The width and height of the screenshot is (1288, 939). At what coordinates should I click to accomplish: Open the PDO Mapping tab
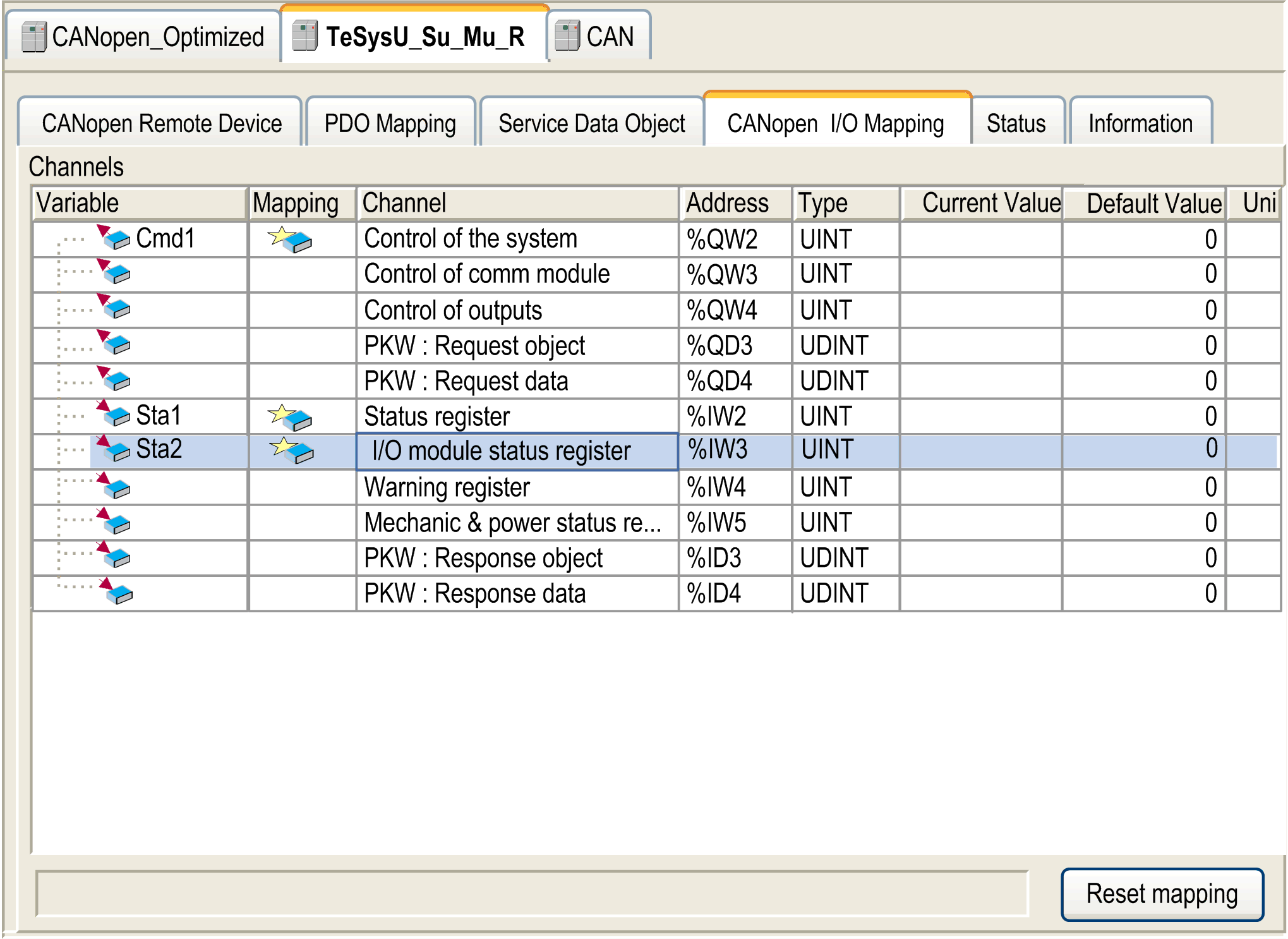tap(390, 123)
